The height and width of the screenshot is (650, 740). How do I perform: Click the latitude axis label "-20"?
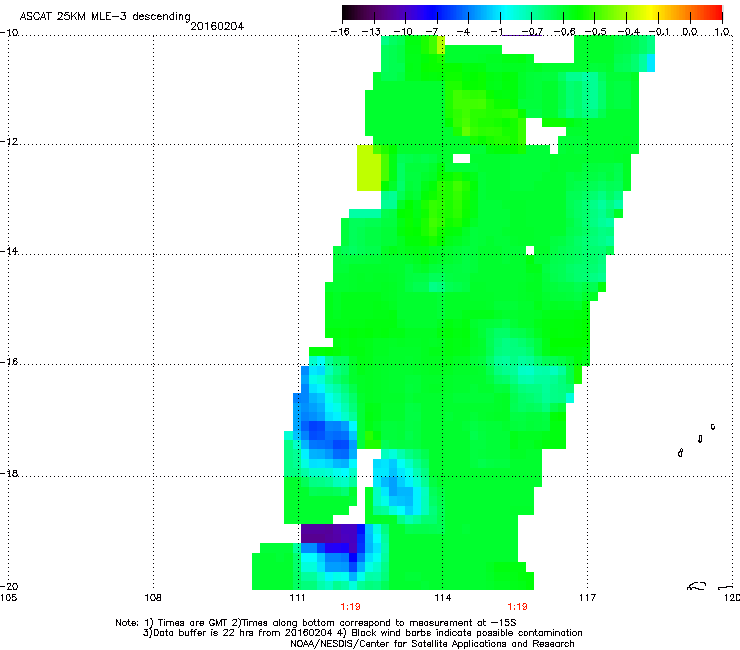9,586
